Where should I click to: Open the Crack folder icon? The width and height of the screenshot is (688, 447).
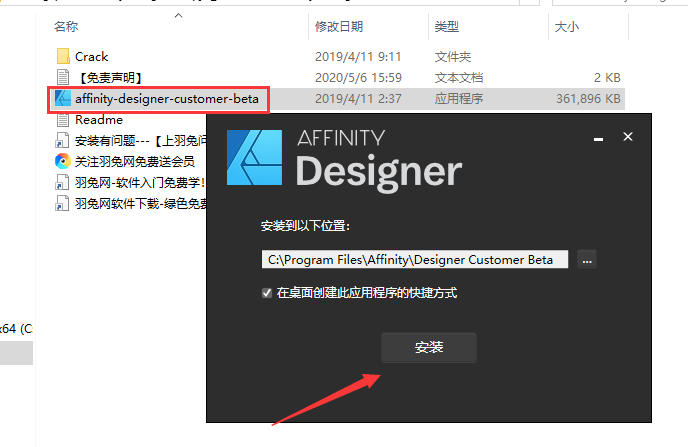[63, 56]
